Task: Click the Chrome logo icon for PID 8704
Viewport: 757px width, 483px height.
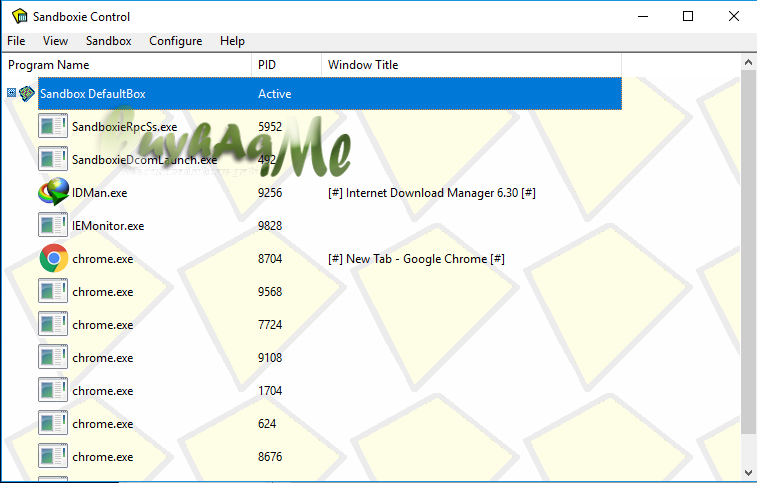Action: coord(54,258)
